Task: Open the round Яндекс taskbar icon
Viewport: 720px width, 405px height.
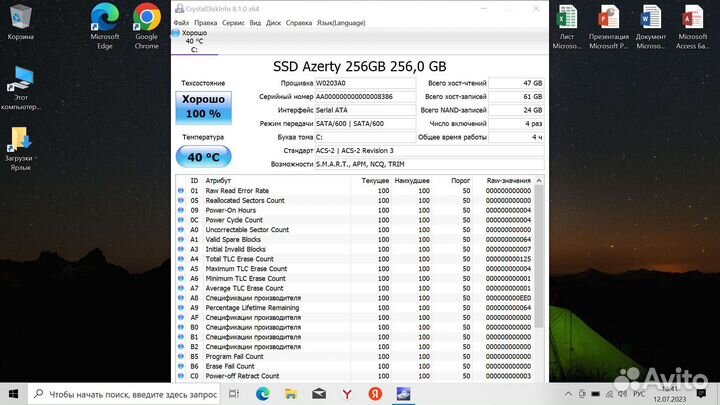Action: tap(375, 394)
